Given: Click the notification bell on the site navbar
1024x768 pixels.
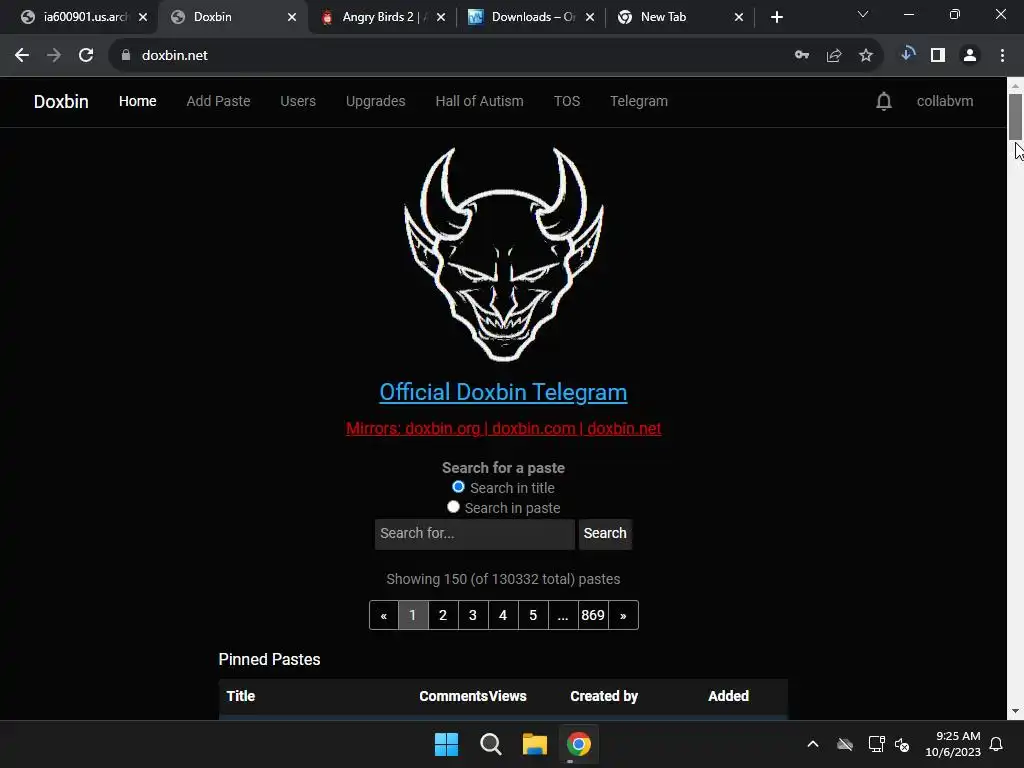Looking at the screenshot, I should [x=884, y=101].
